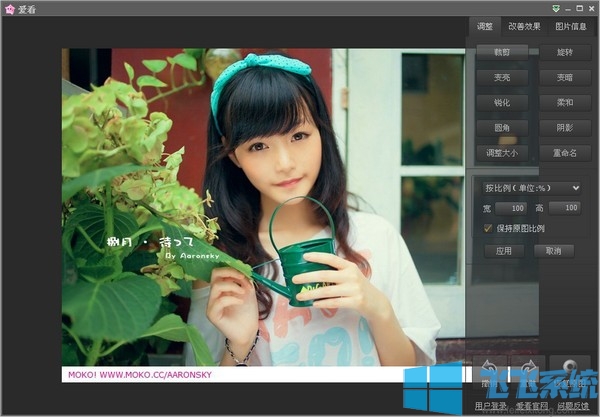Select the 调整 tab
This screenshot has height=417, width=600.
(484, 27)
